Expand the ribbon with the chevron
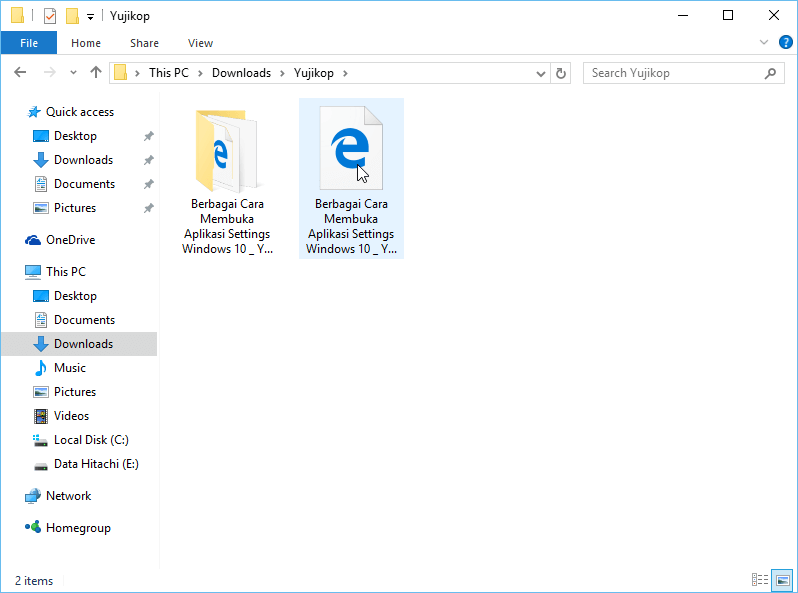The height and width of the screenshot is (593, 798). pyautogui.click(x=763, y=42)
